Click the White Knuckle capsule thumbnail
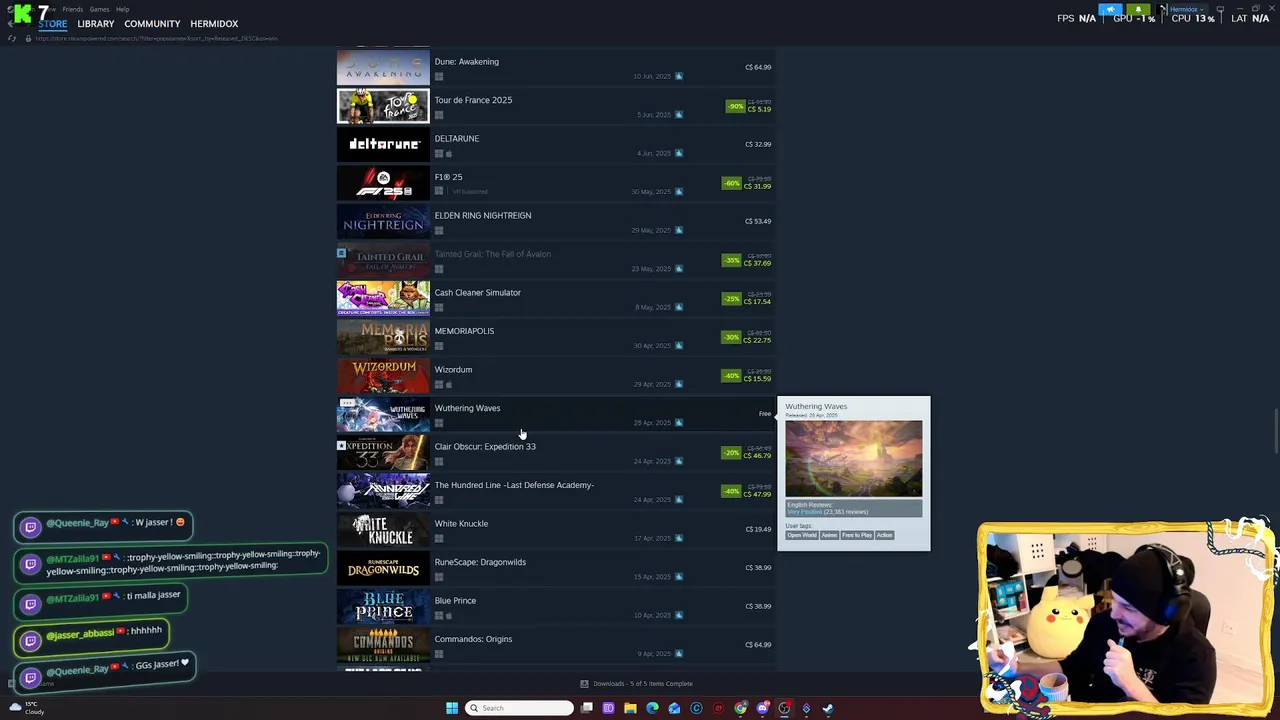The height and width of the screenshot is (720, 1280). pos(383,530)
